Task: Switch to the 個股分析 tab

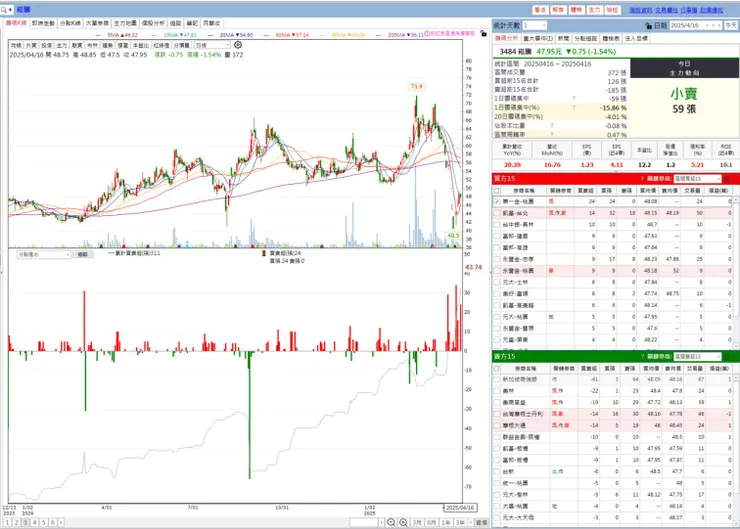Action: (153, 23)
